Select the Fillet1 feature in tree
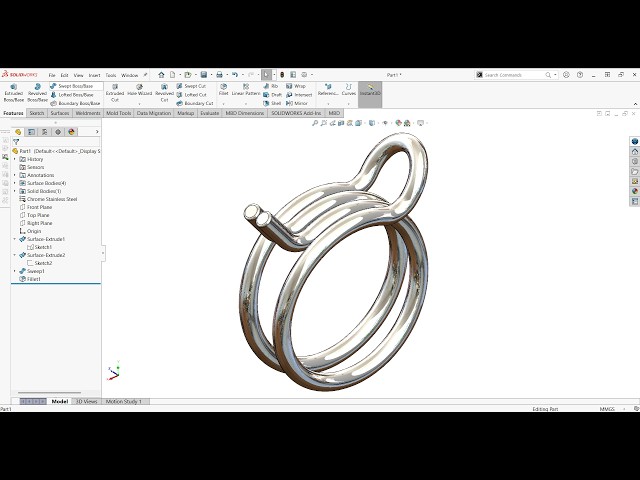The image size is (640, 480). [33, 279]
